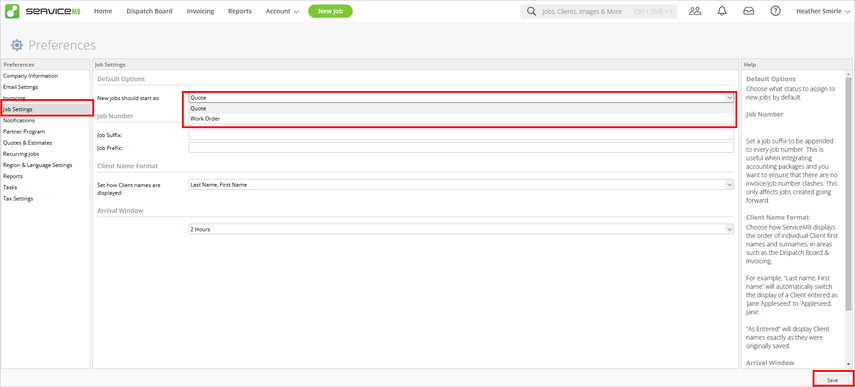
Task: Click the Job Suffix input field
Action: click(x=461, y=135)
